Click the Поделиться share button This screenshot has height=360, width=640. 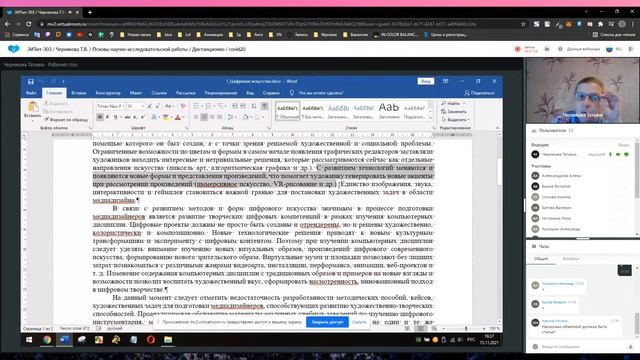[479, 93]
